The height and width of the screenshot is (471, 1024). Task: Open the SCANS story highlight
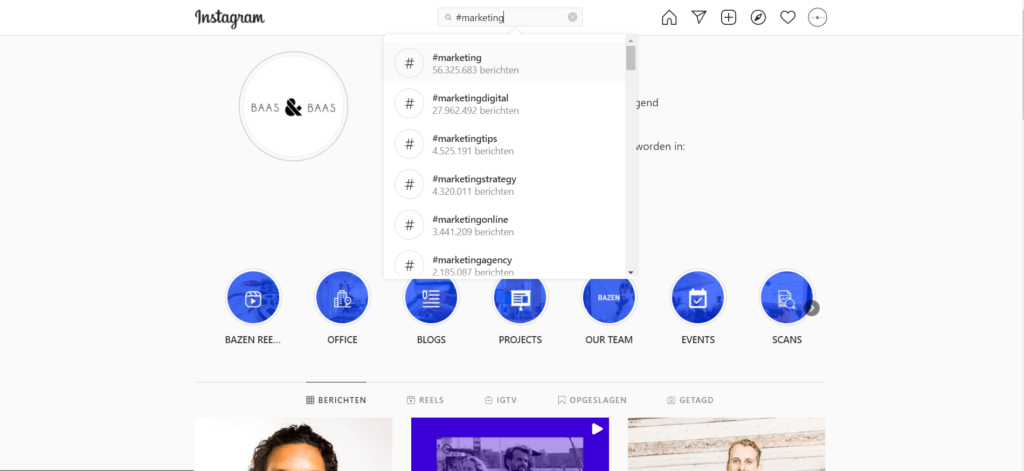pos(787,298)
